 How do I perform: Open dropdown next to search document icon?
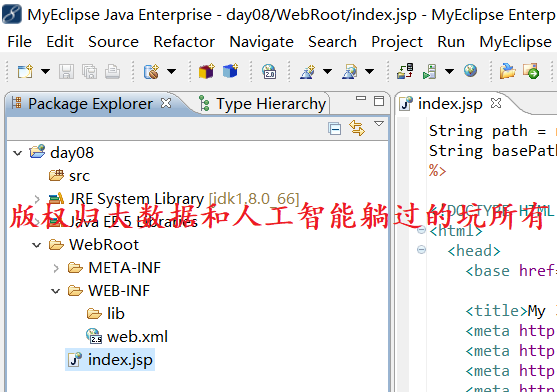click(x=369, y=71)
